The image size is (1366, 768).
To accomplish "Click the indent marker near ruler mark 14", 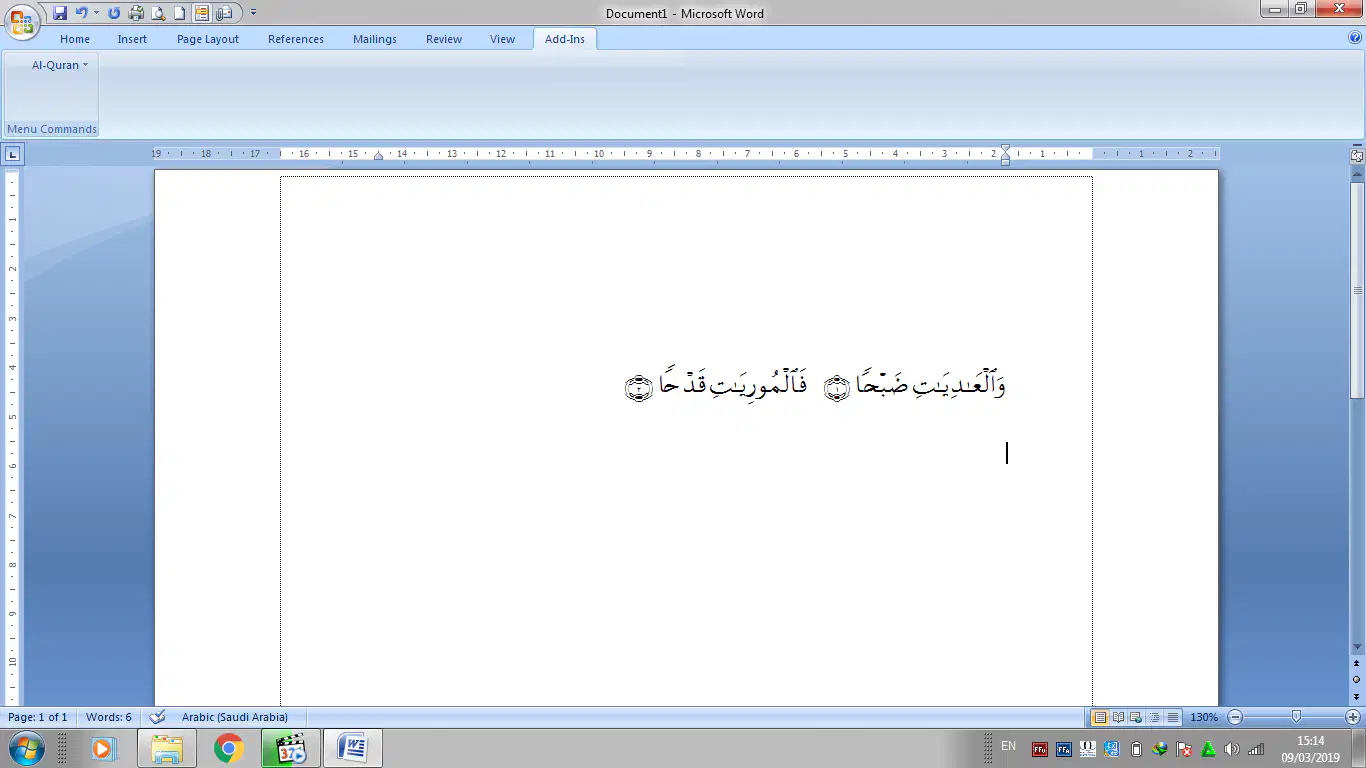I will [378, 156].
